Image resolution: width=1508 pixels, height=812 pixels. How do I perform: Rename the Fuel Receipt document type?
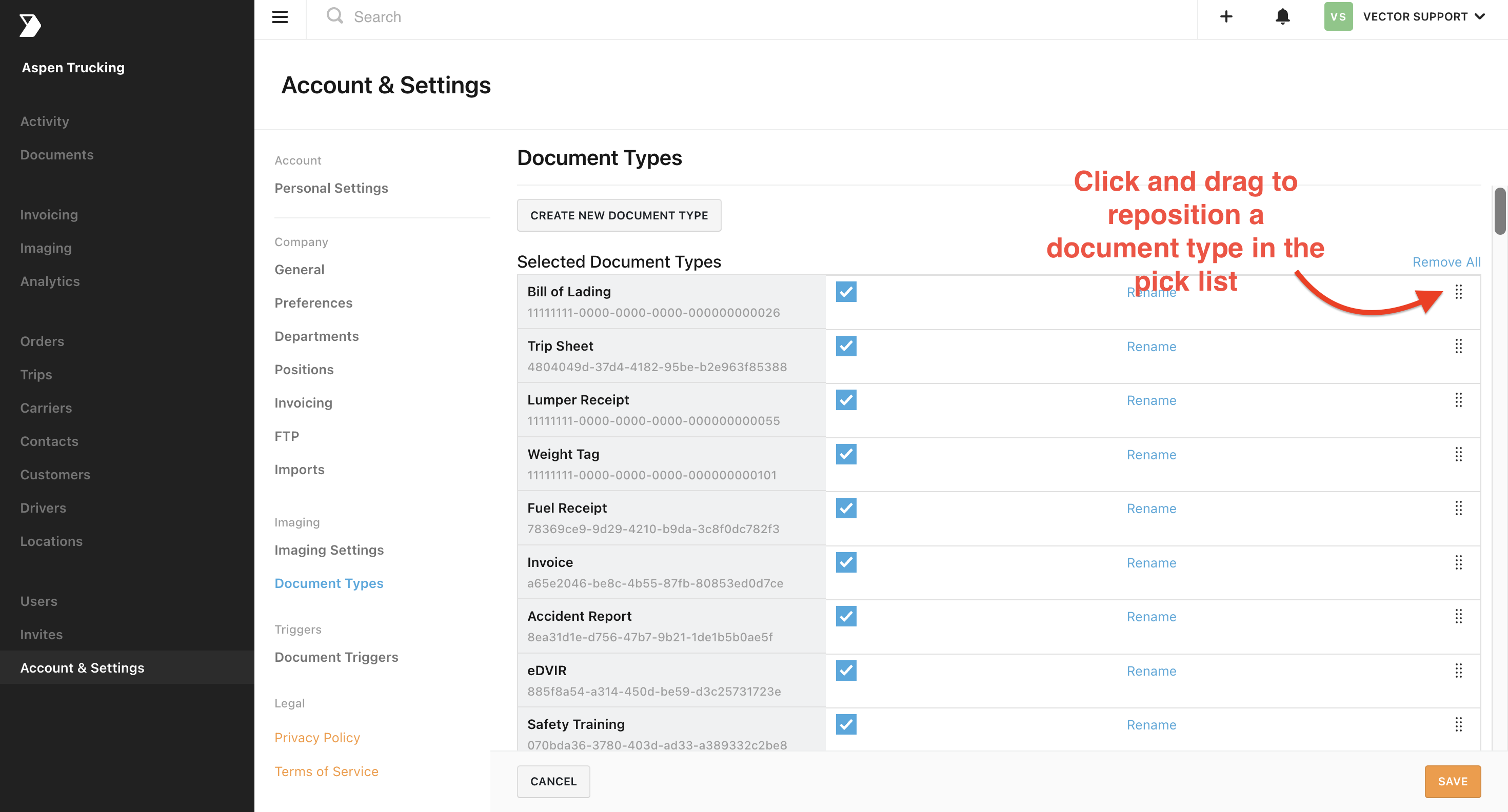point(1151,509)
